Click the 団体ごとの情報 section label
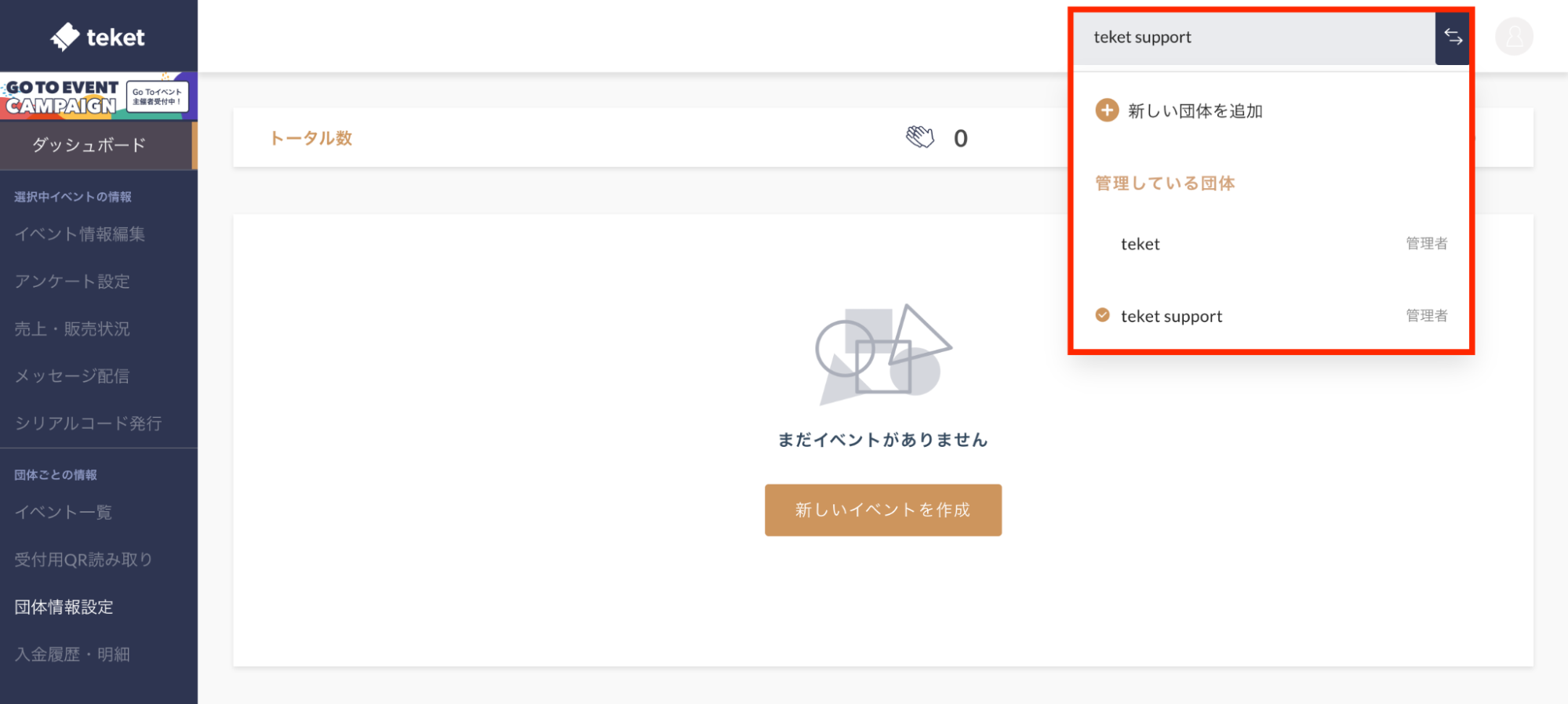 click(x=56, y=475)
